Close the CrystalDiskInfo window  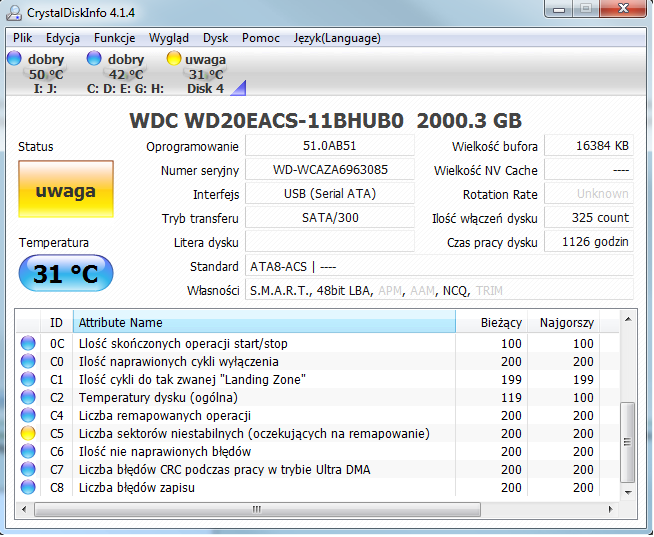623,9
